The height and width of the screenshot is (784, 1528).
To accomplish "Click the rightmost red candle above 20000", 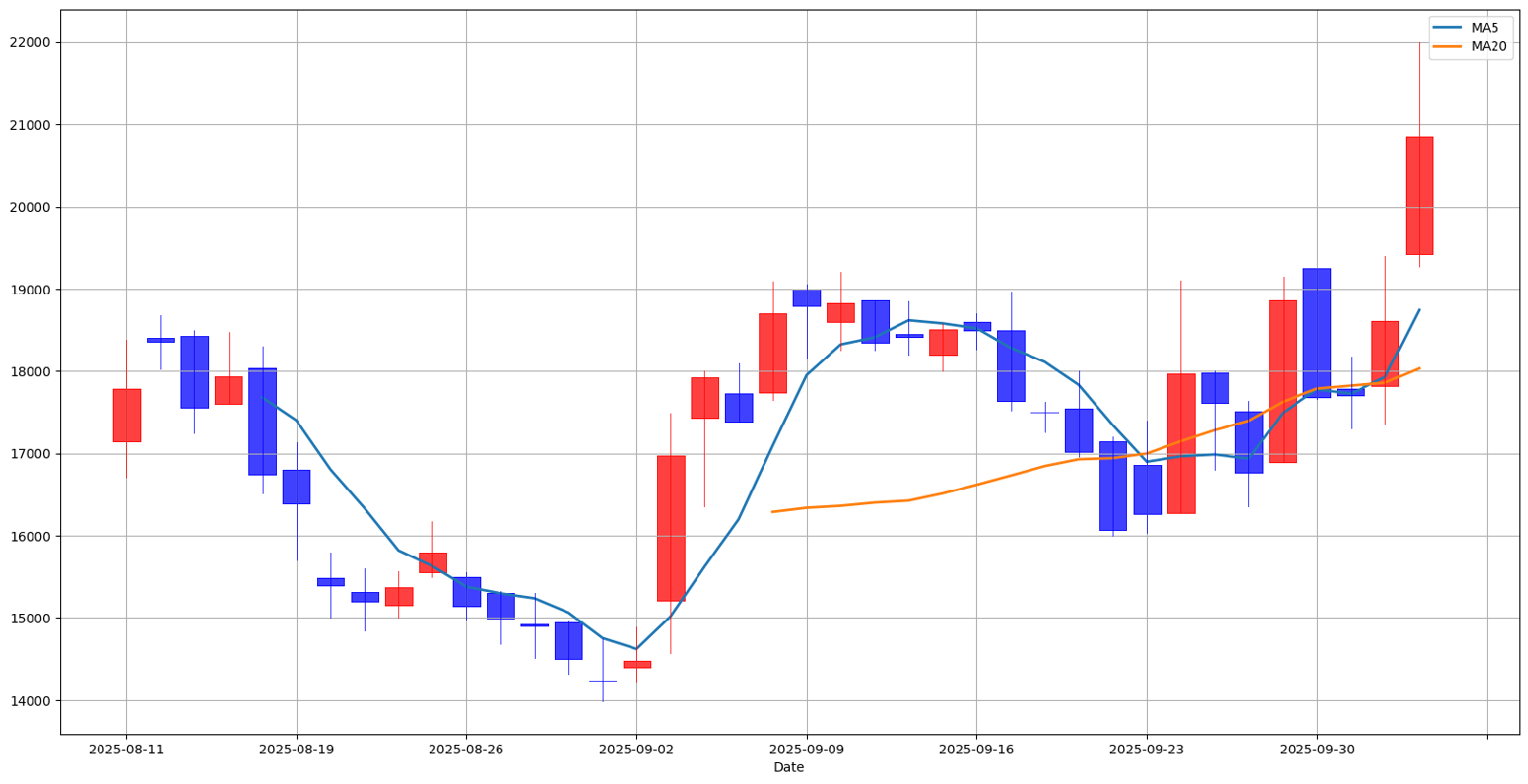I will (x=1418, y=196).
